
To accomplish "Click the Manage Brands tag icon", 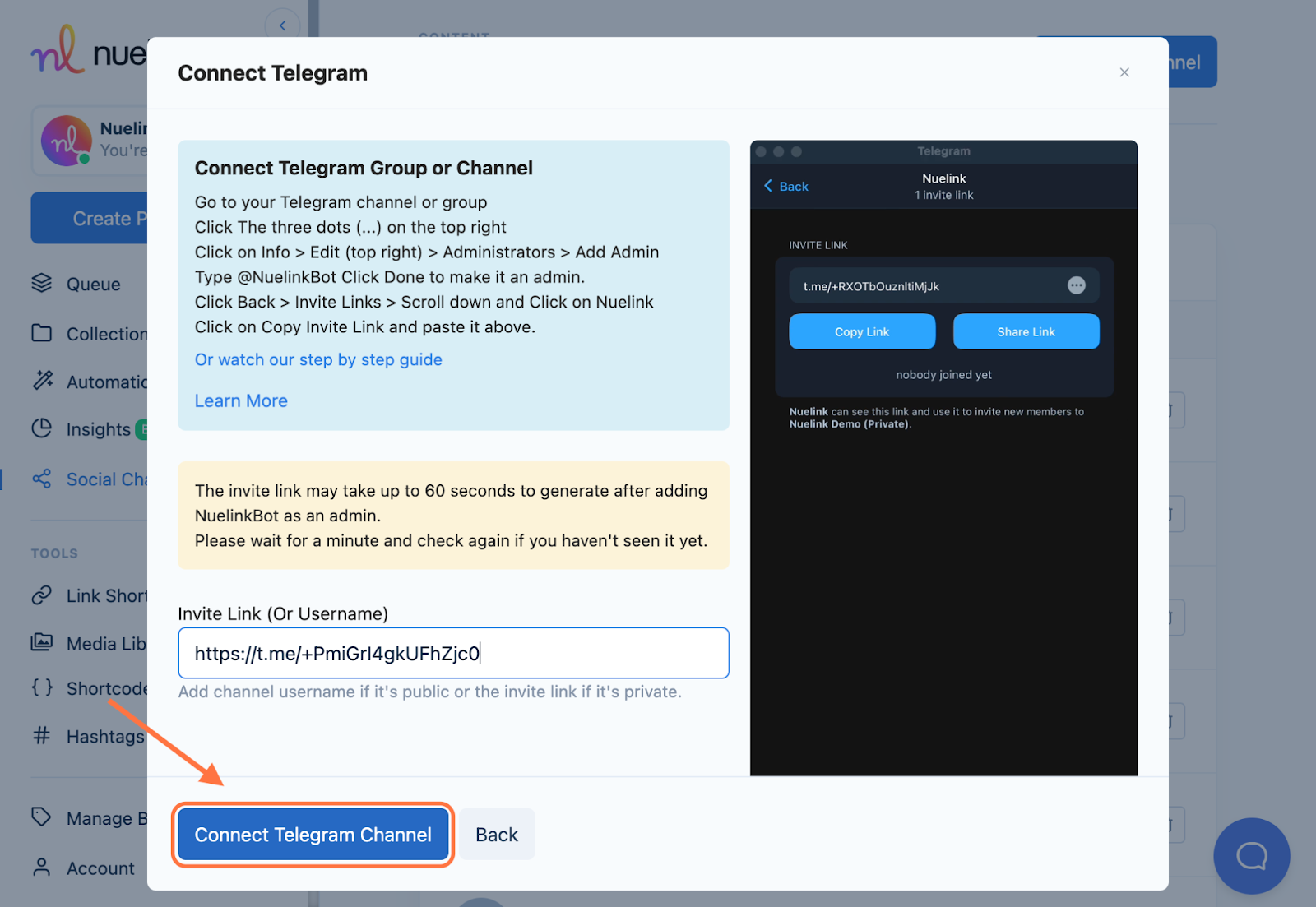I will point(42,817).
